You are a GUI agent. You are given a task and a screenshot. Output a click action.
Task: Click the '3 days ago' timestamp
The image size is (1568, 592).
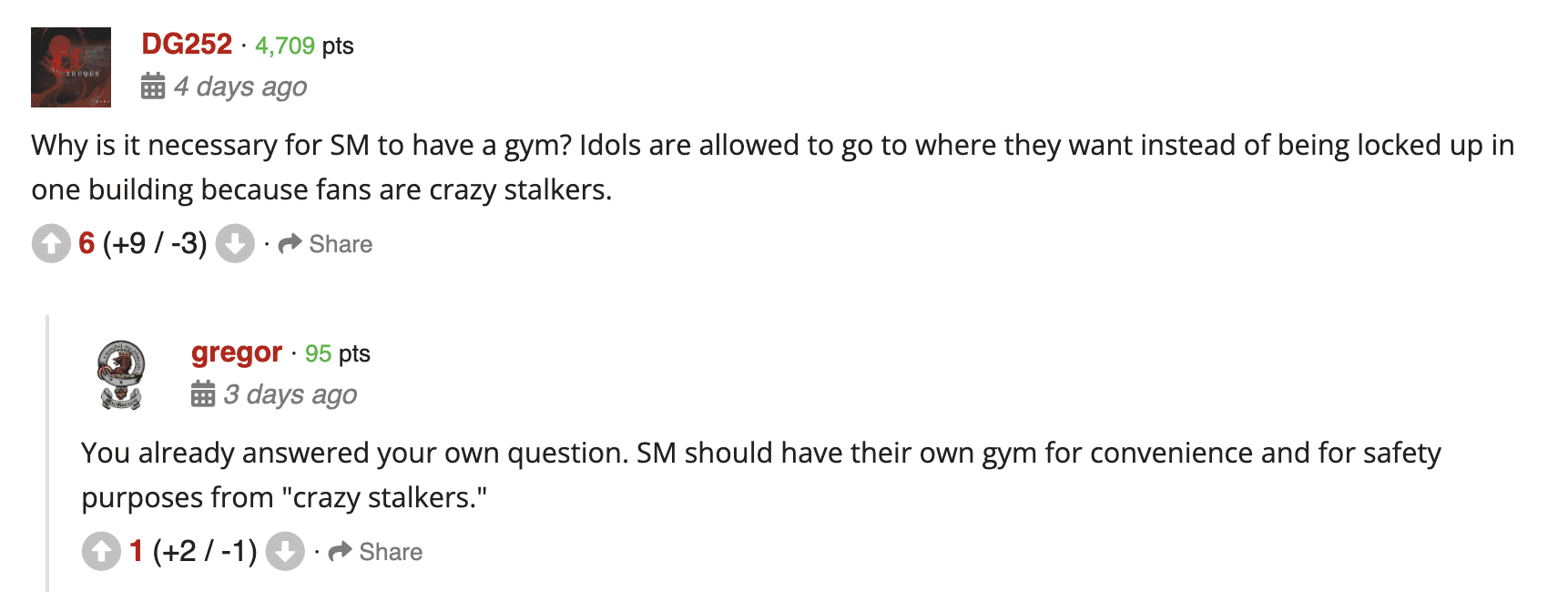tap(290, 393)
